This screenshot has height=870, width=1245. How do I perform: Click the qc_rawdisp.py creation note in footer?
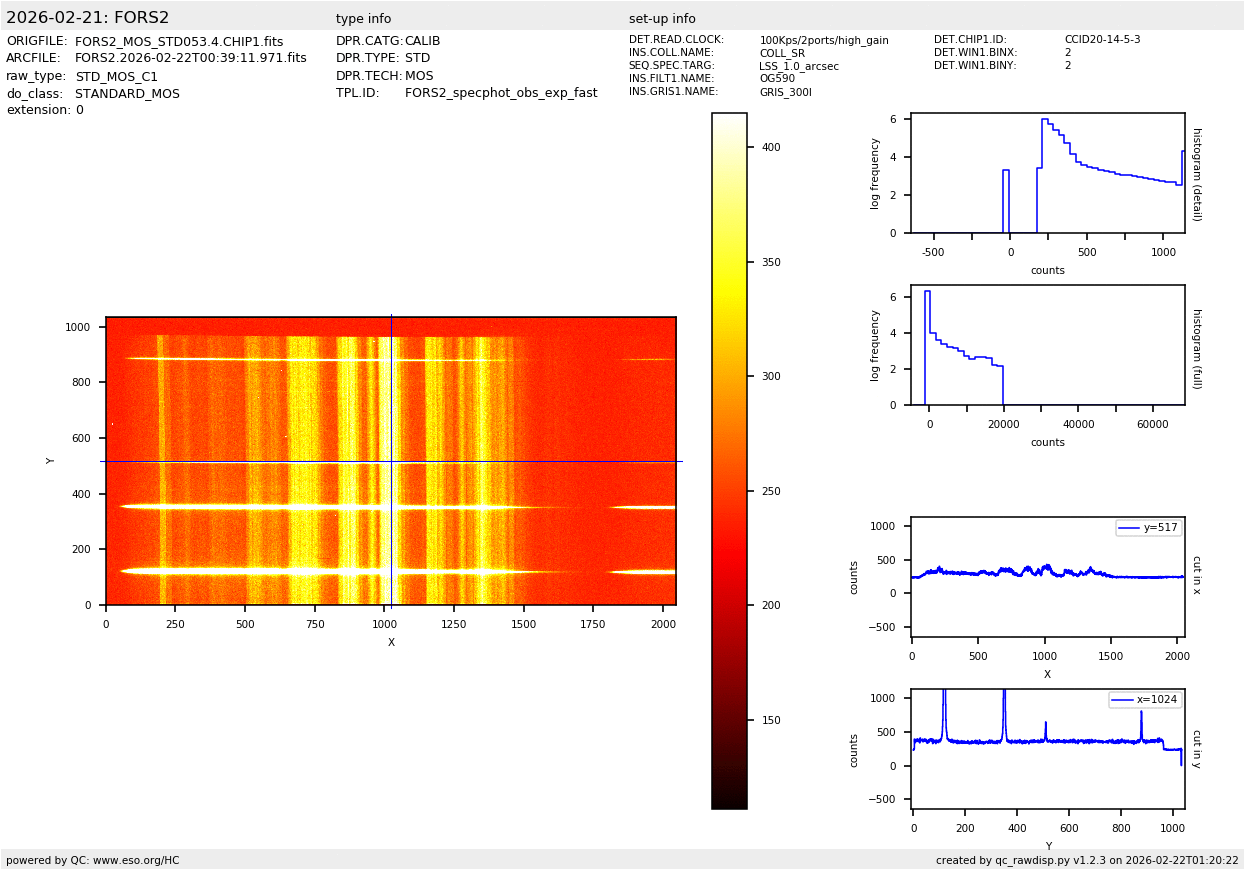point(1087,860)
